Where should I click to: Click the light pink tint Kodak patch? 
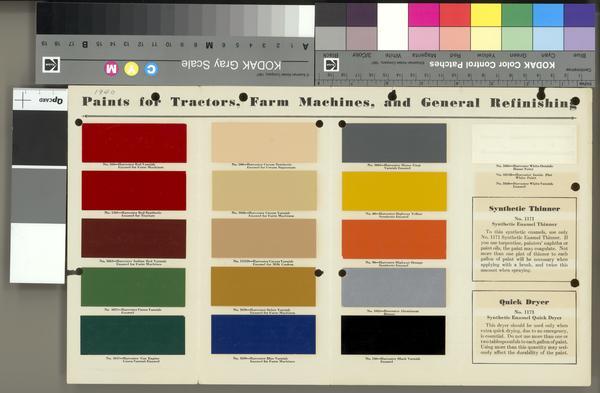coord(424,39)
